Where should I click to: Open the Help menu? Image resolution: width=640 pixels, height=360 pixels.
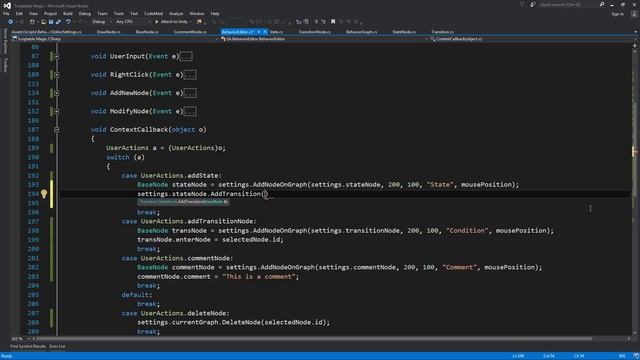point(215,13)
